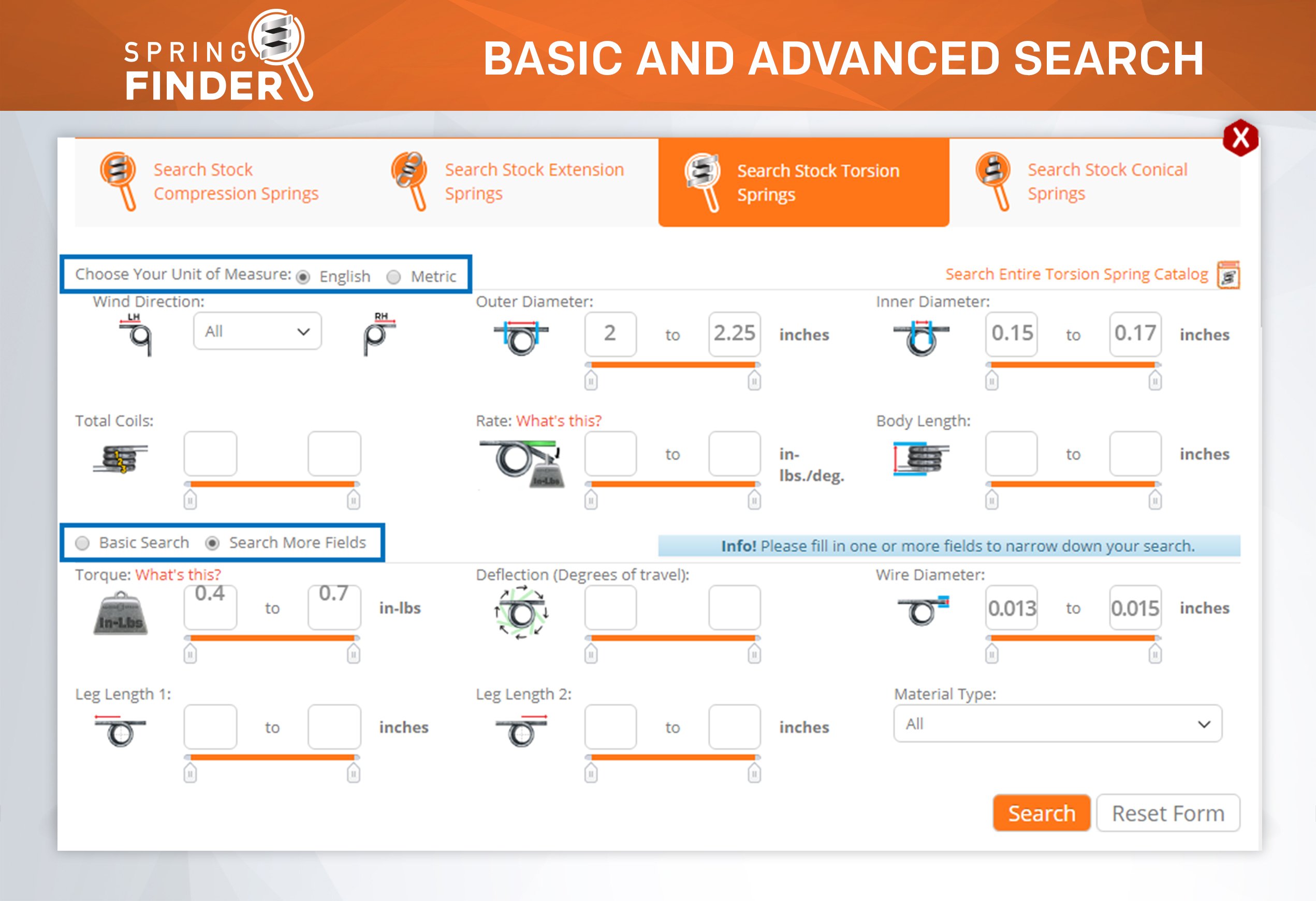Choose the Basic Search radio option
This screenshot has height=901, width=1316.
[x=83, y=543]
